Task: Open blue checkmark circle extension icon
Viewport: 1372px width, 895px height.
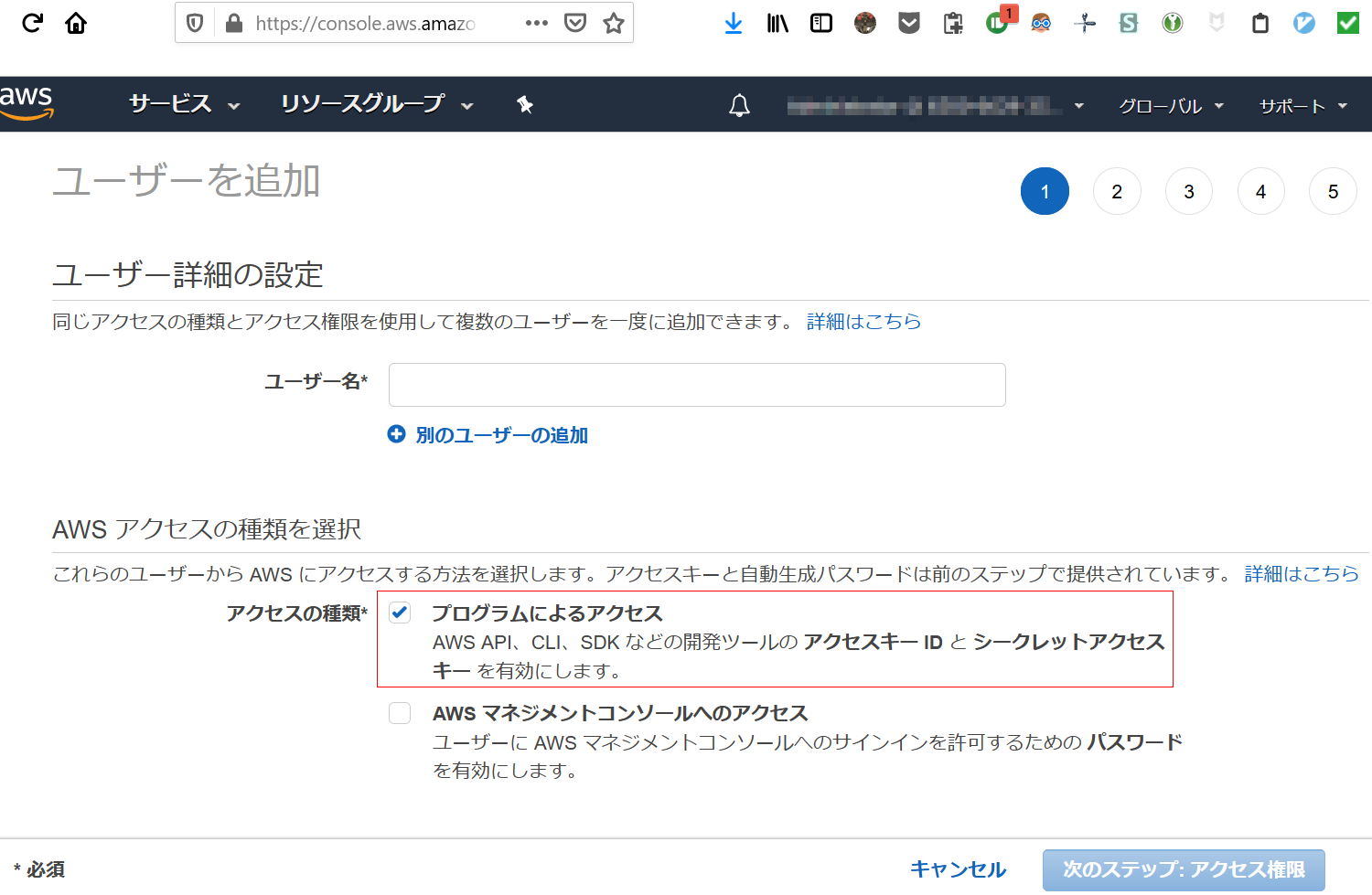Action: coord(1304,23)
